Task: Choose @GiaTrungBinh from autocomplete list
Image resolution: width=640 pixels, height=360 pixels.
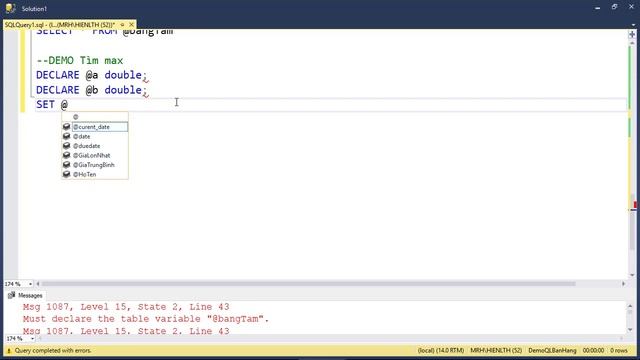Action: [95, 165]
